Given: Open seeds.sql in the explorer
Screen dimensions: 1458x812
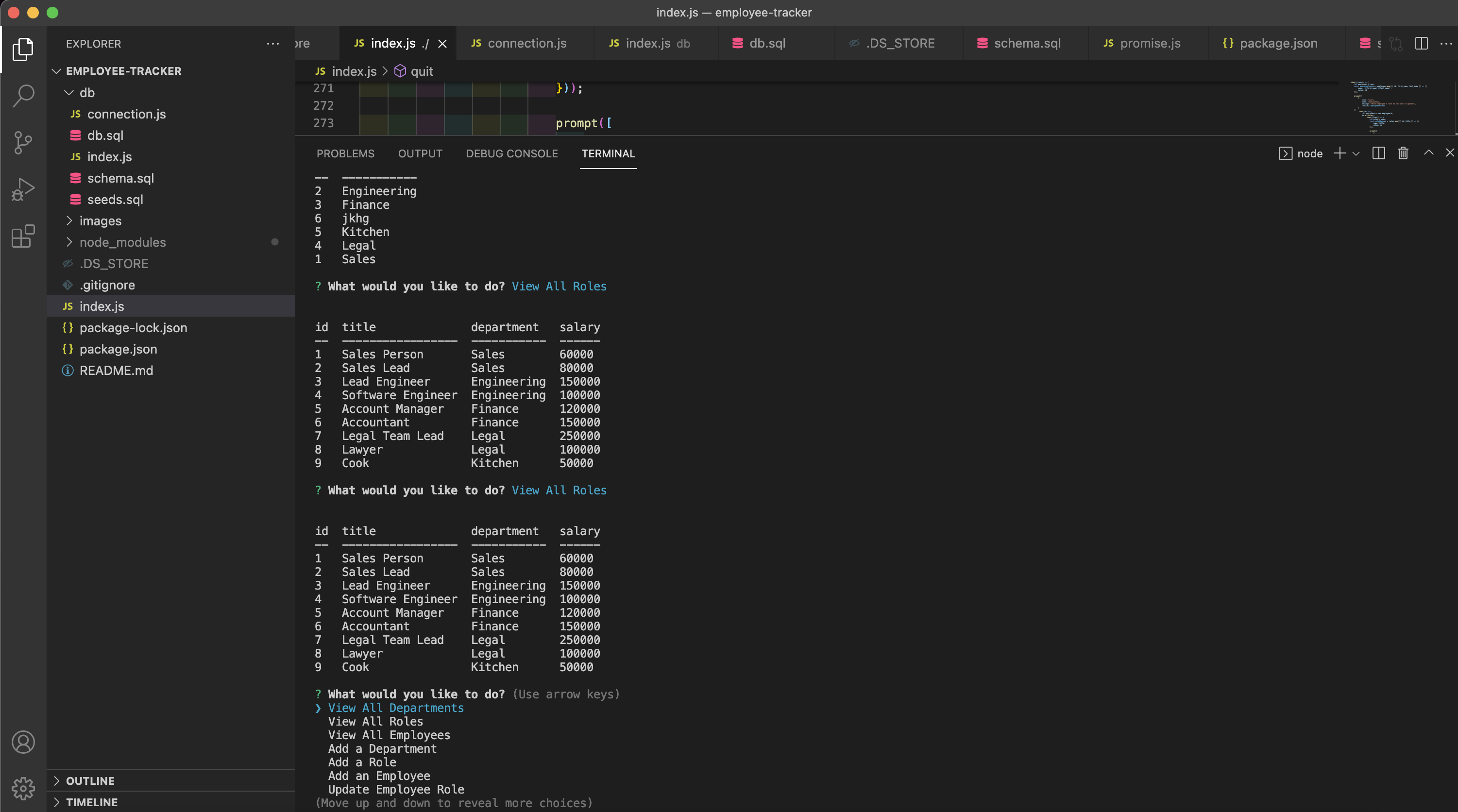Looking at the screenshot, I should pyautogui.click(x=170, y=200).
